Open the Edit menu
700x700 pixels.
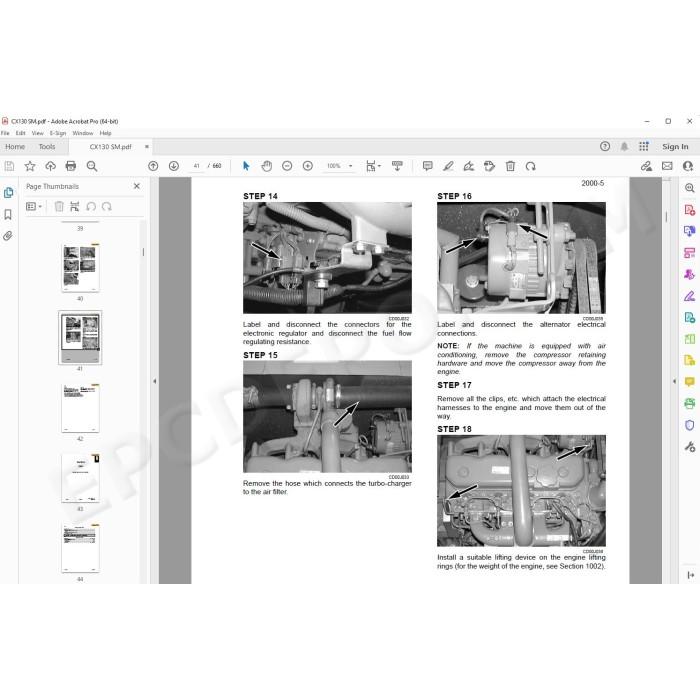pos(21,133)
